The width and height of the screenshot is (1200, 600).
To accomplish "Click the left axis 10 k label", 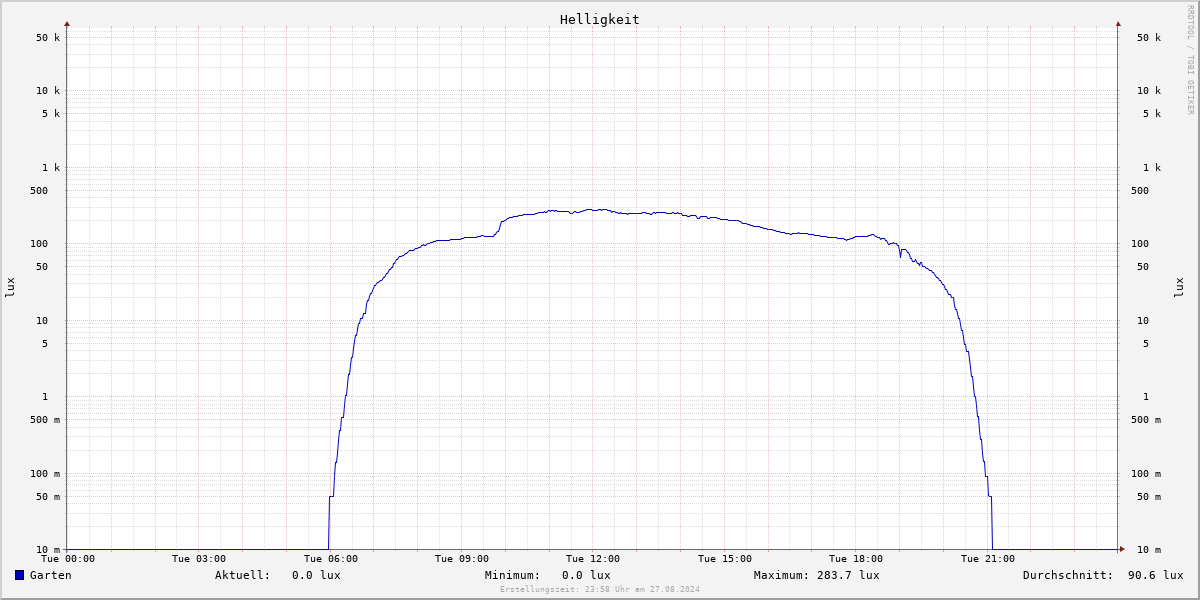I will tap(48, 91).
